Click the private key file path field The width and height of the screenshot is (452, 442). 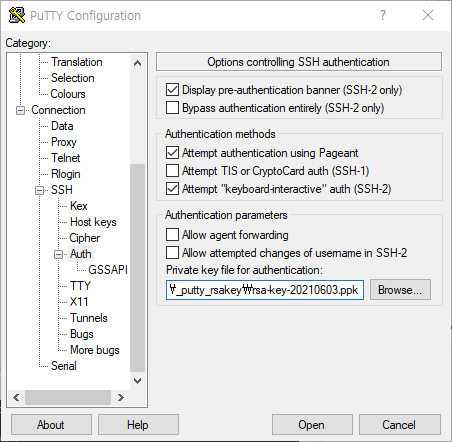tap(265, 290)
